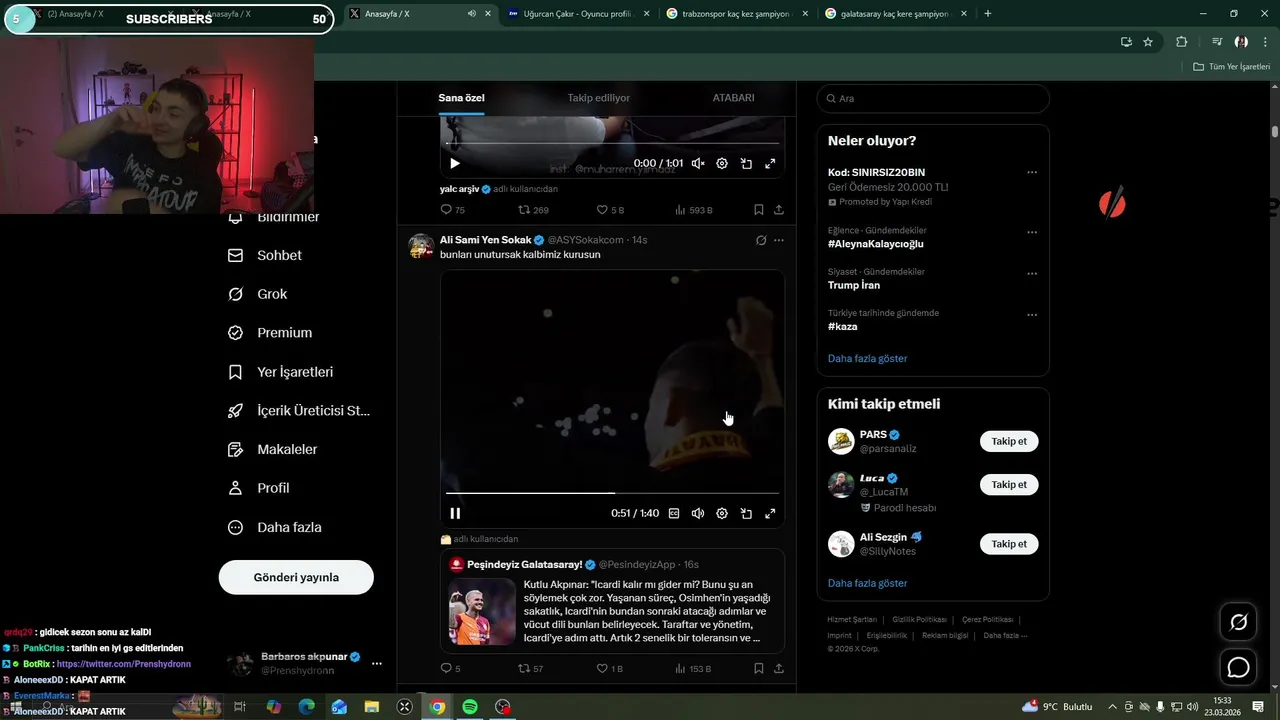Image resolution: width=1280 pixels, height=720 pixels.
Task: Open picture-in-picture on the yalc arşiv video
Action: (x=746, y=164)
